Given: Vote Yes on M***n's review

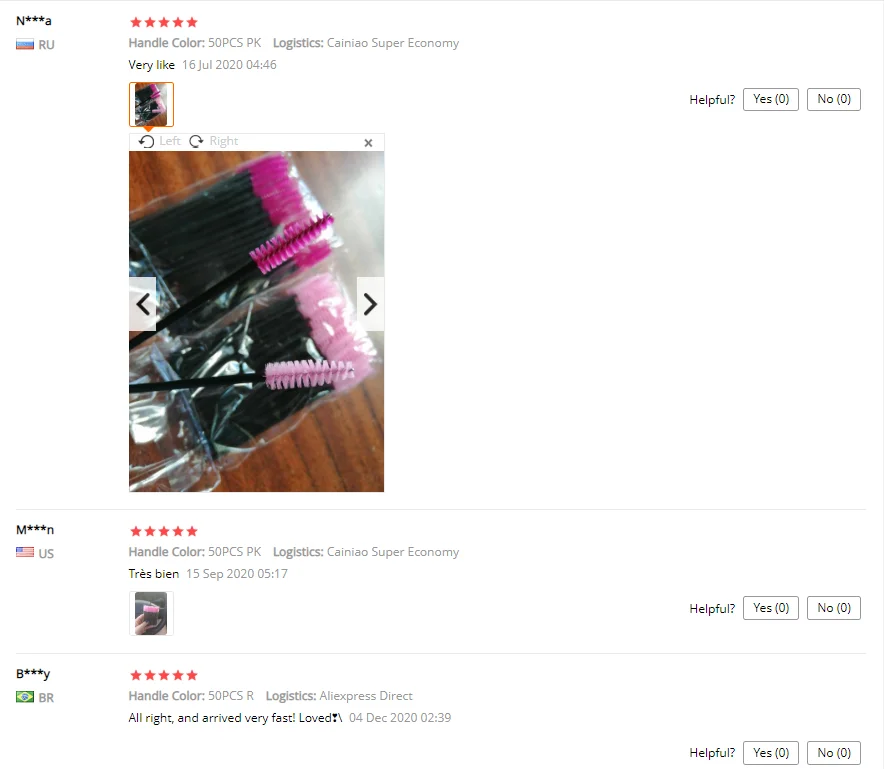Looking at the screenshot, I should tap(771, 608).
